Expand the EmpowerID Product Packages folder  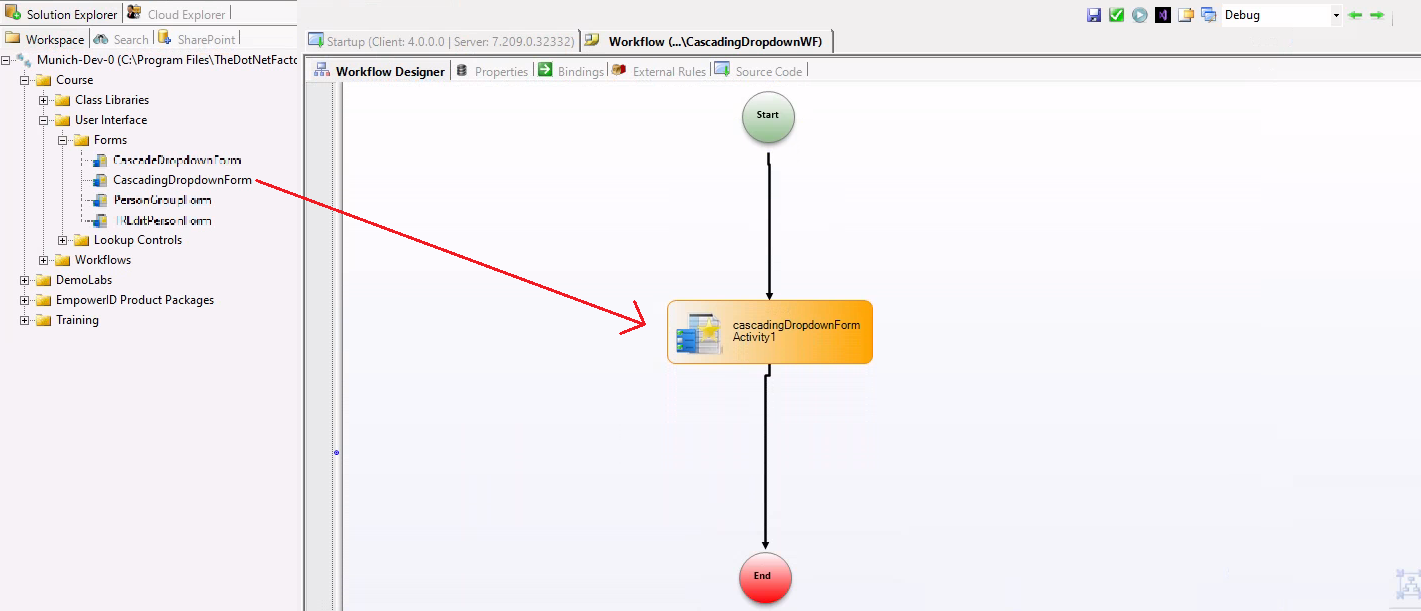point(25,300)
